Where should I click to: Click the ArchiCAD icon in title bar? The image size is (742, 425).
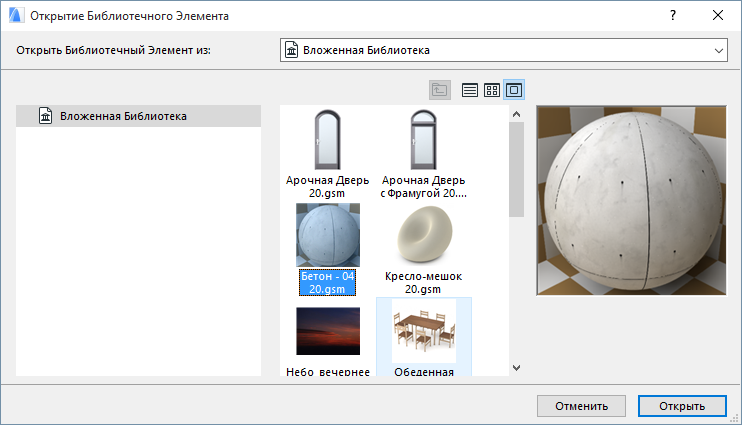pyautogui.click(x=16, y=16)
